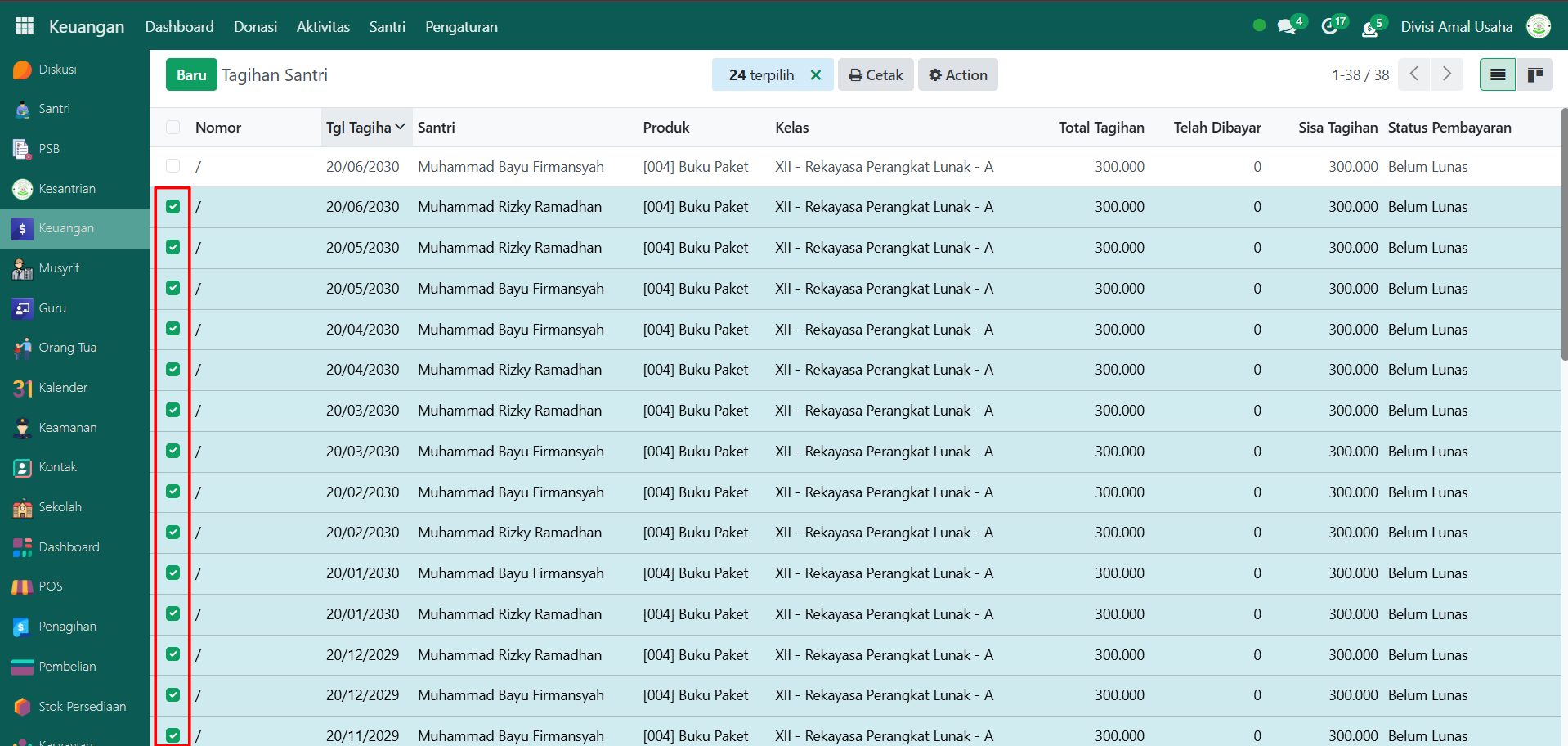Viewport: 1568px width, 746px height.
Task: Switch to list view icon
Action: pos(1497,75)
